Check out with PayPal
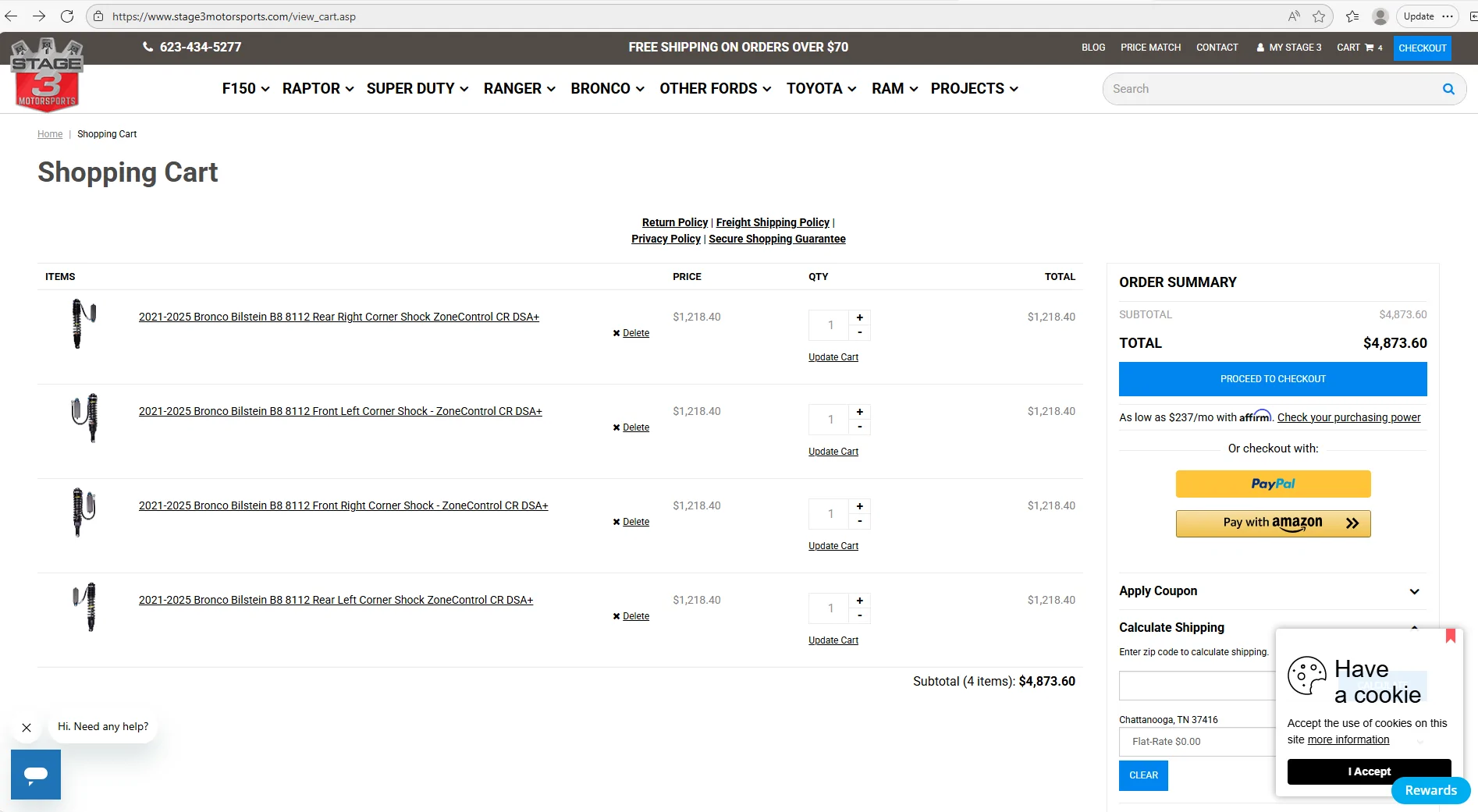Viewport: 1478px width, 812px height. click(1273, 484)
